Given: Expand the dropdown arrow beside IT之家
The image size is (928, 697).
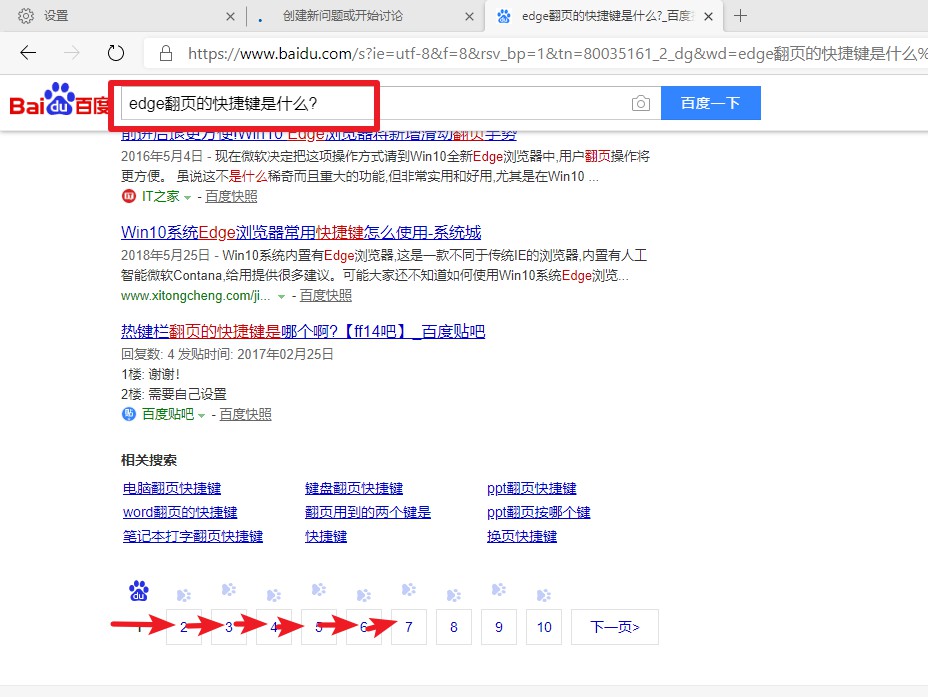Looking at the screenshot, I should coord(188,198).
